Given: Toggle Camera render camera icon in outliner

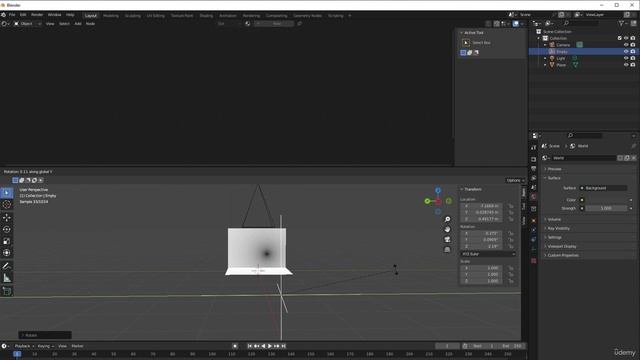Looking at the screenshot, I should 633,45.
